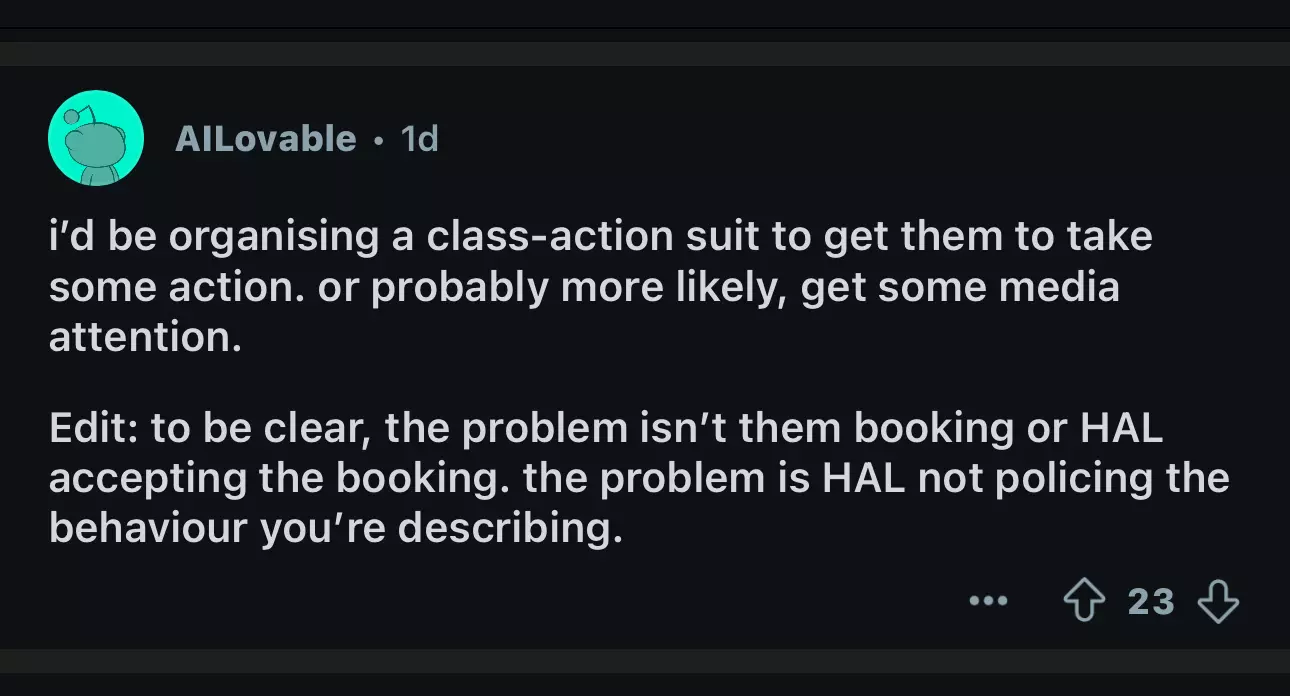
Task: Click the dark divider bar below the comment
Action: click(x=645, y=661)
